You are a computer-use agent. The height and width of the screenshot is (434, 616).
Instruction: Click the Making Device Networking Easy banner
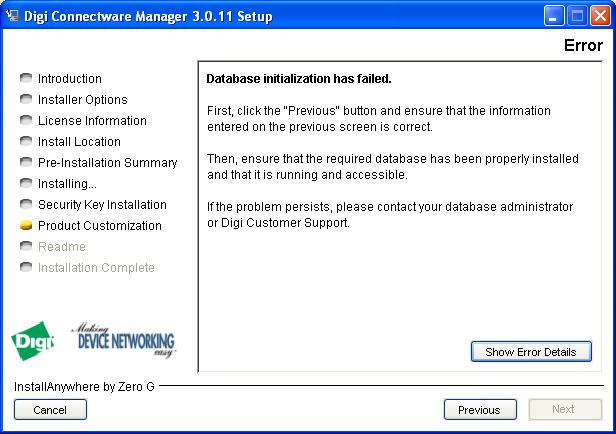(125, 340)
